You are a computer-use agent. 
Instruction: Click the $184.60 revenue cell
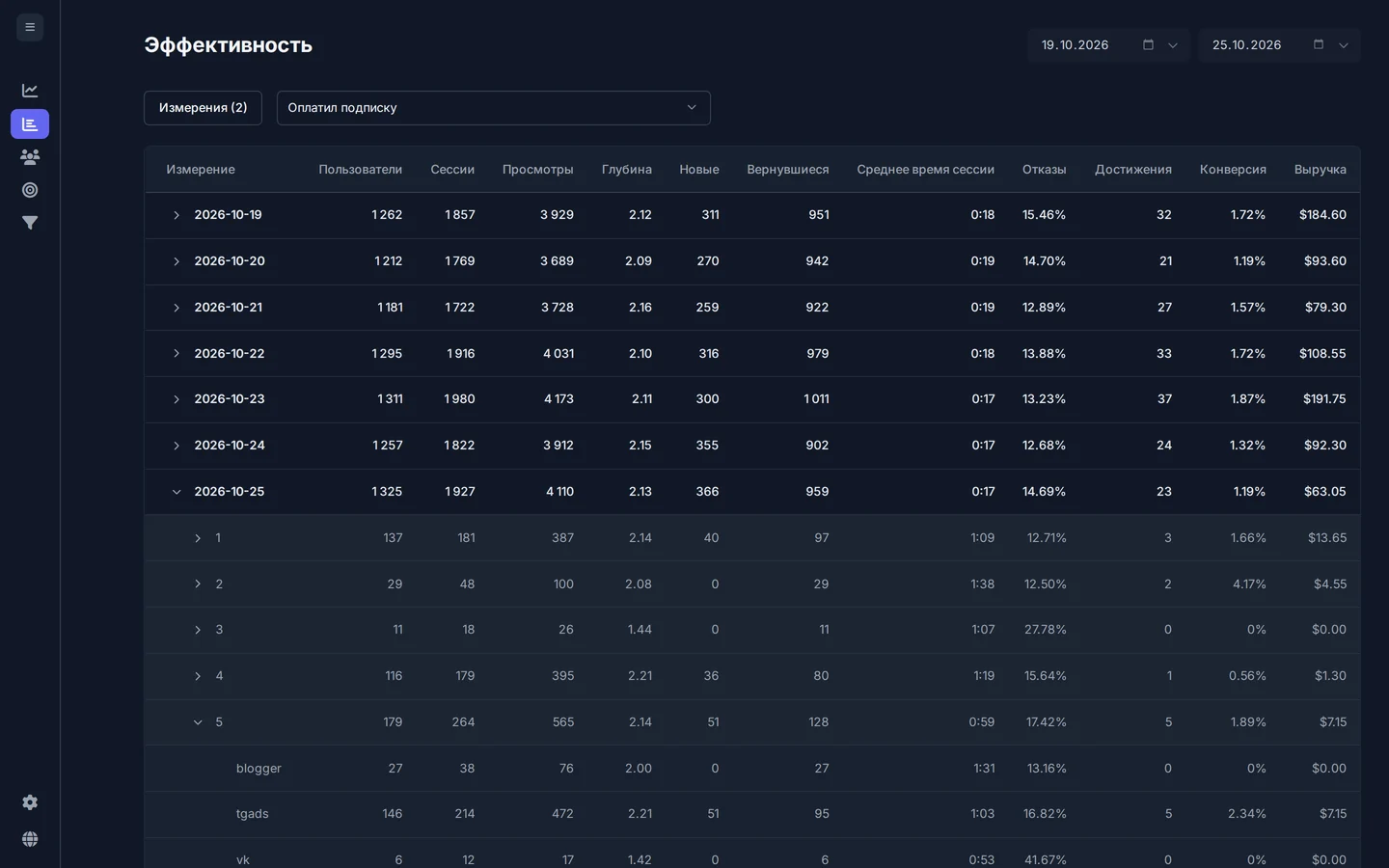(1322, 215)
